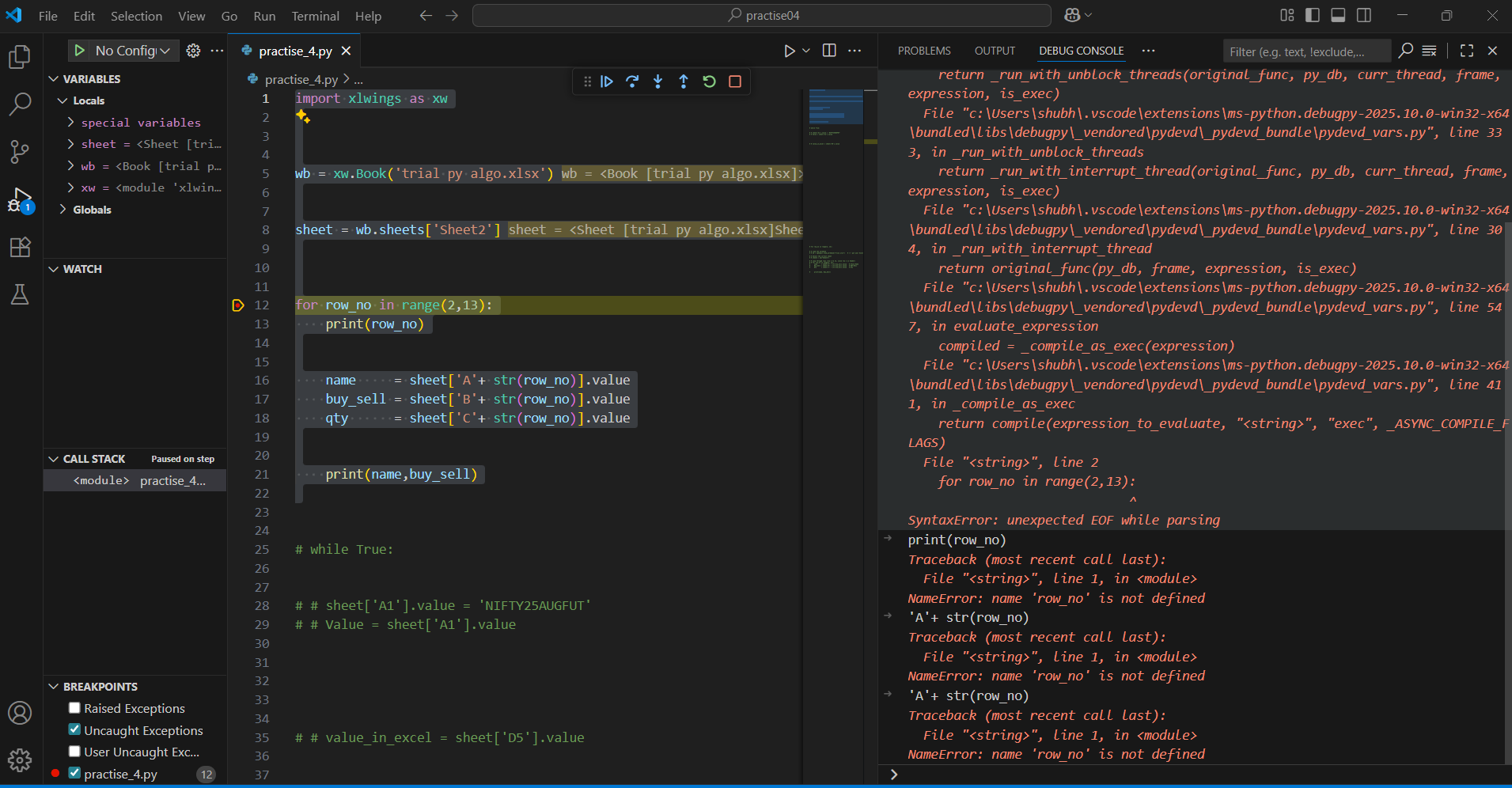Image resolution: width=1512 pixels, height=788 pixels.
Task: Restart the debug session
Action: click(709, 81)
